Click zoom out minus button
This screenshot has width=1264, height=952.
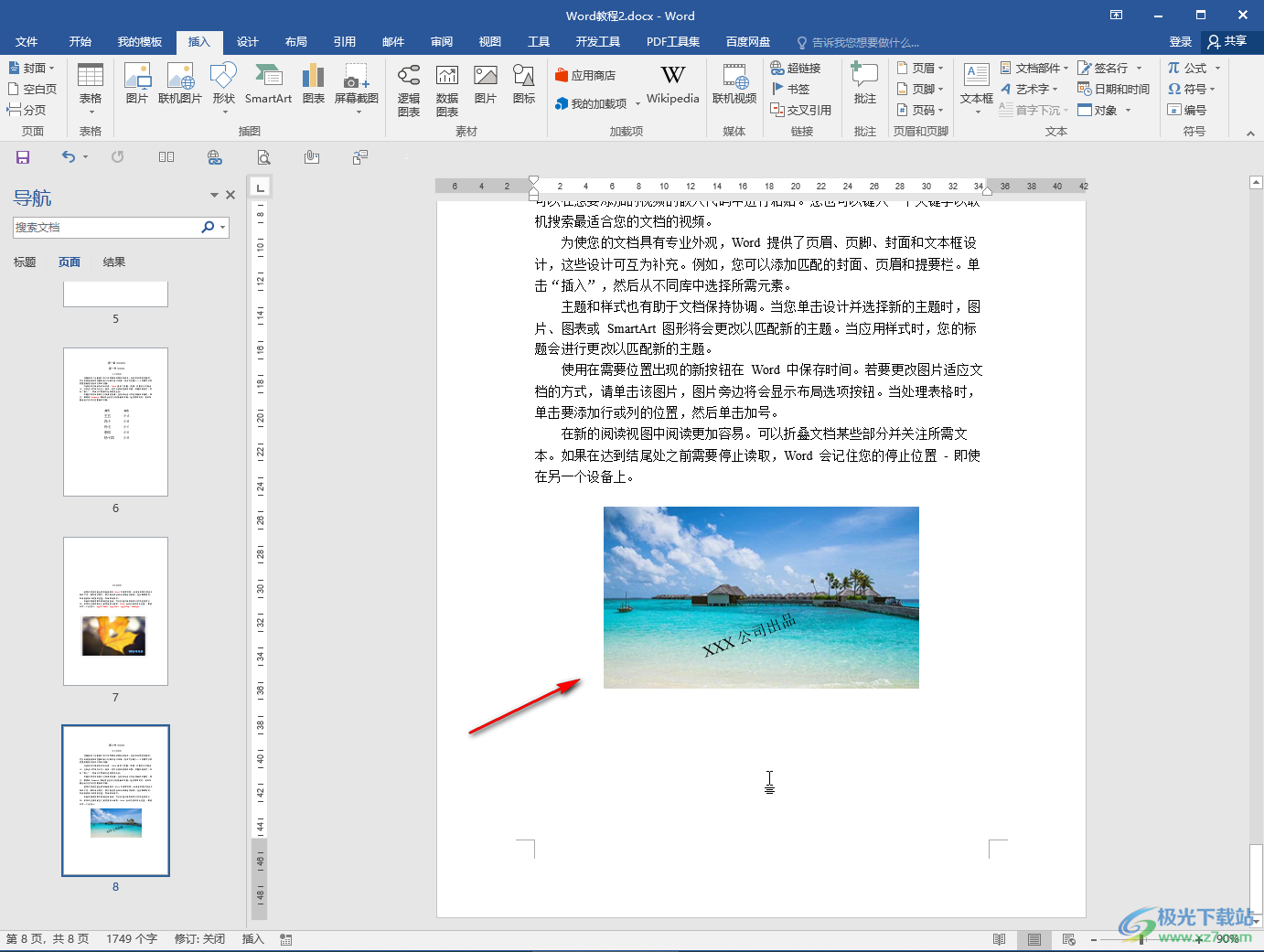pos(1094,939)
